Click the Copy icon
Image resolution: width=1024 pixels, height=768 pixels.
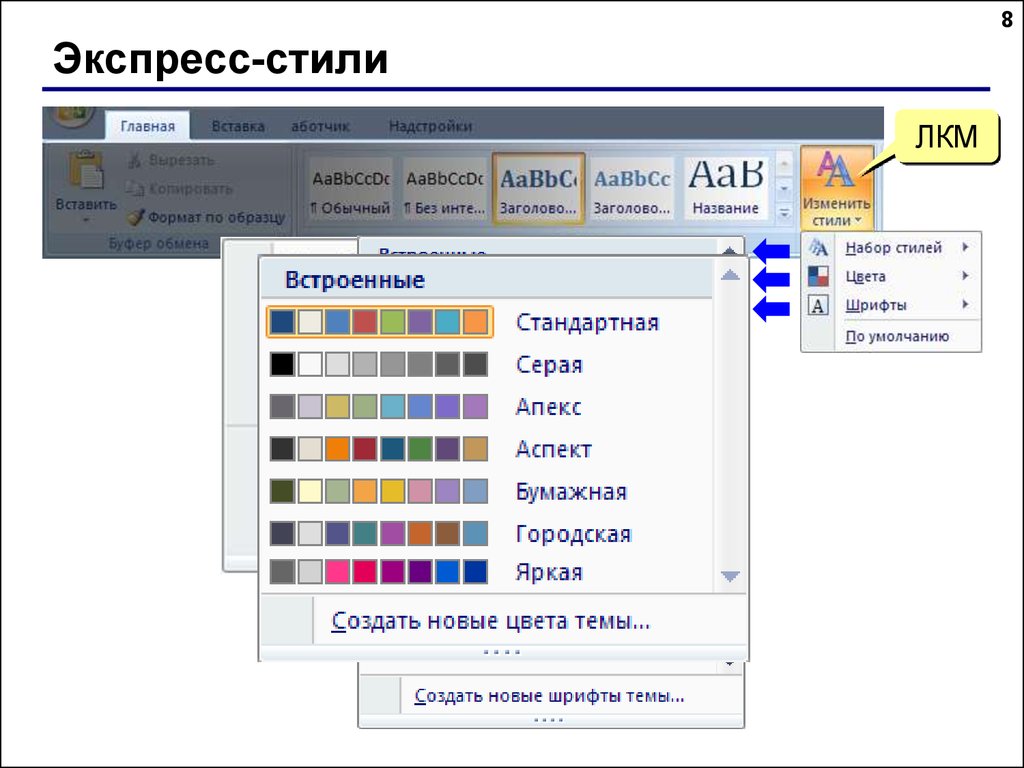(135, 189)
